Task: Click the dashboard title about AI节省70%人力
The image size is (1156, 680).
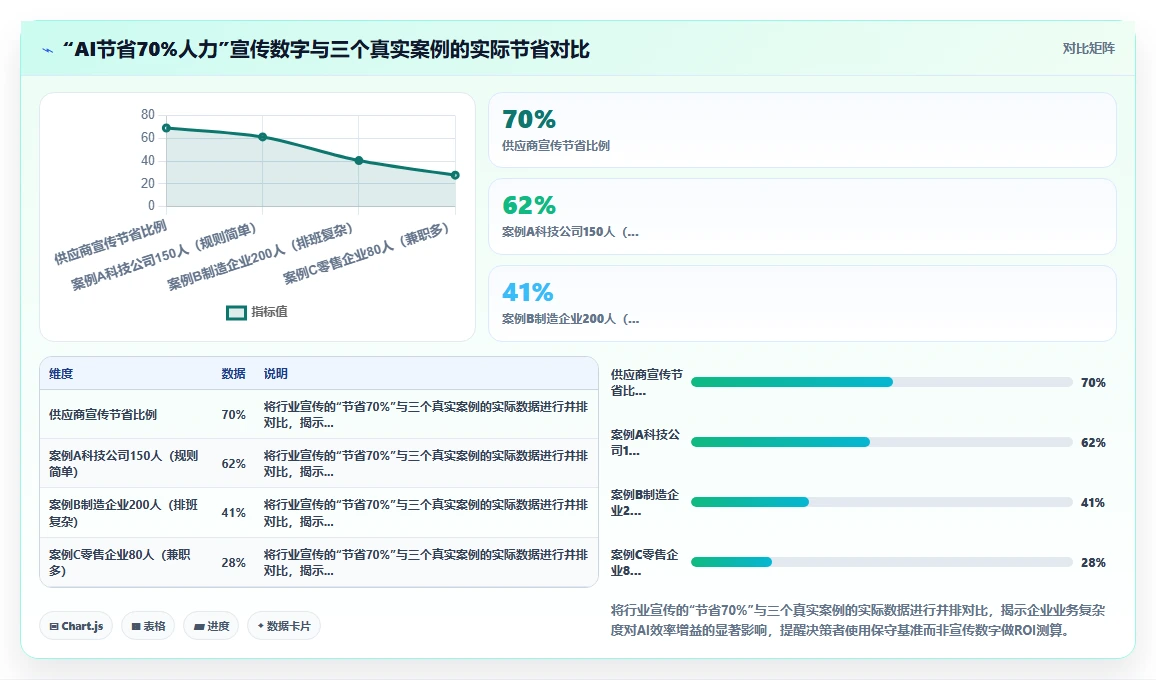Action: coord(327,49)
